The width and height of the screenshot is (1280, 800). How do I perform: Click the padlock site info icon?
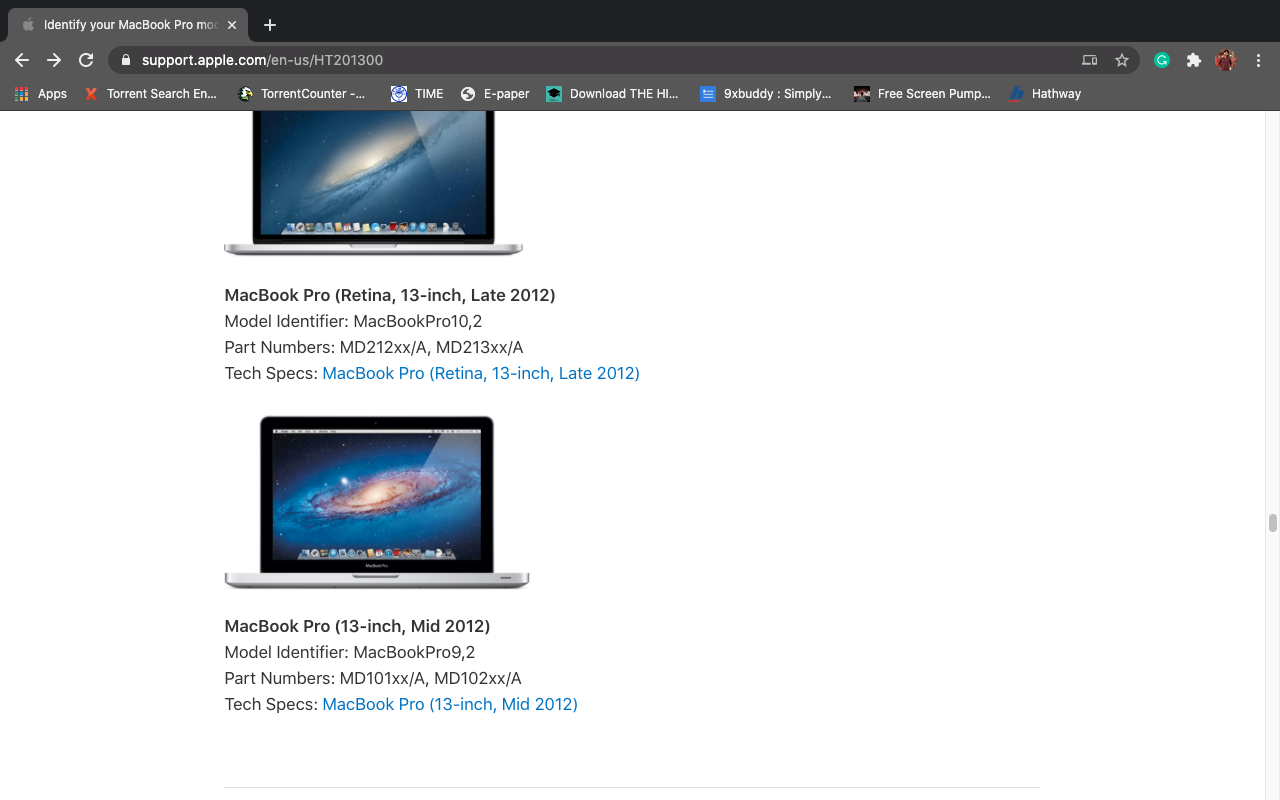coord(126,60)
